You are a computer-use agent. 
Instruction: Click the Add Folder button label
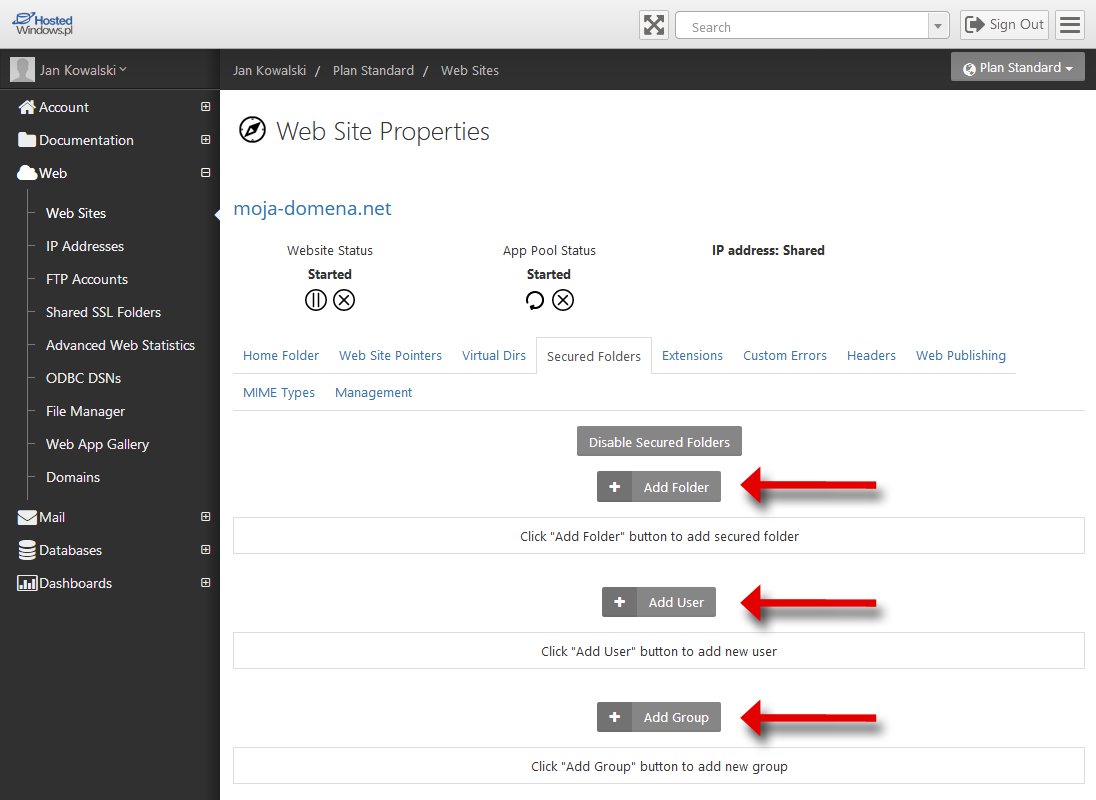point(676,487)
